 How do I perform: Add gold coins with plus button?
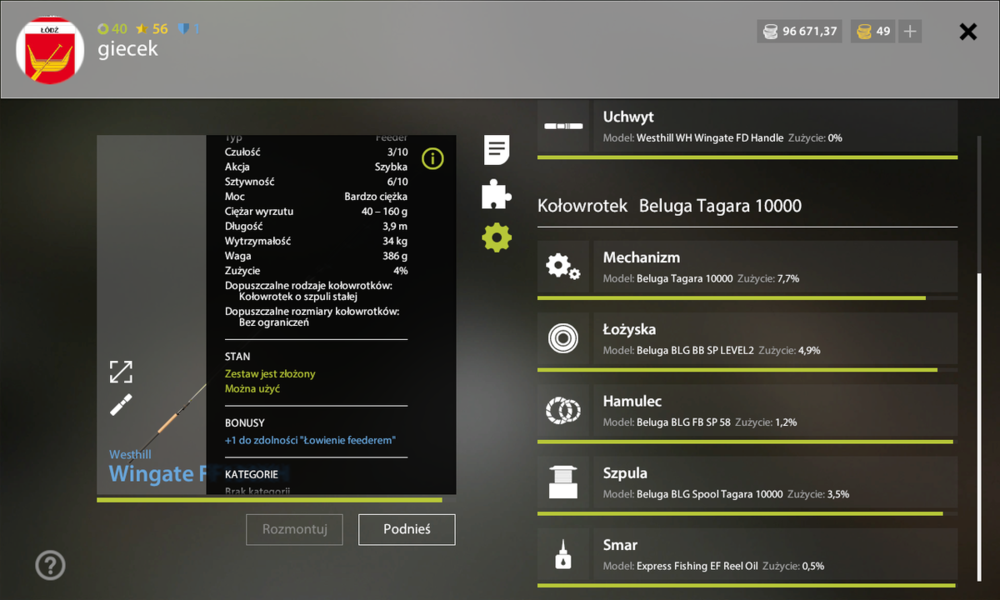(x=910, y=31)
